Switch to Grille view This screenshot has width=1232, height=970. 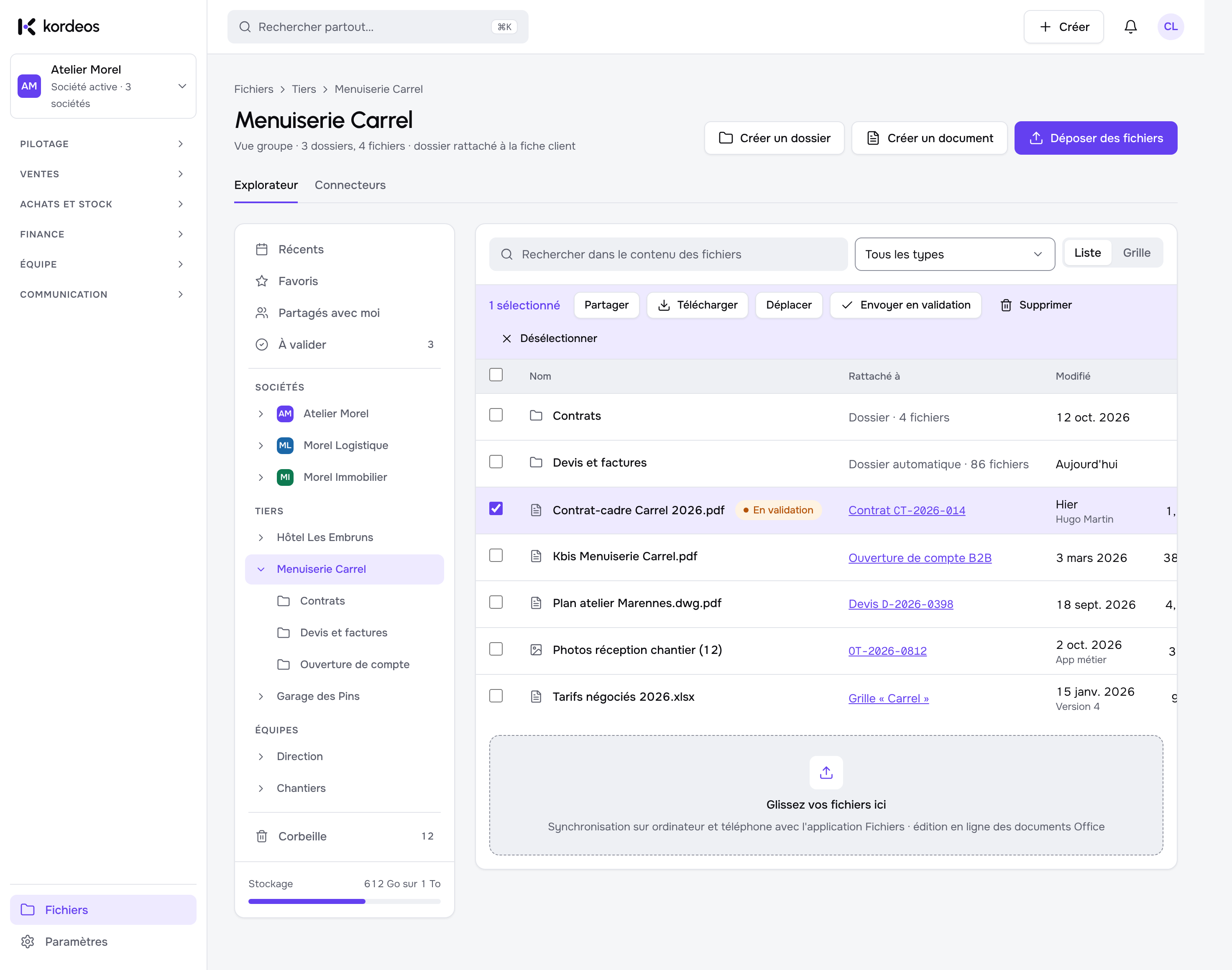pyautogui.click(x=1137, y=253)
